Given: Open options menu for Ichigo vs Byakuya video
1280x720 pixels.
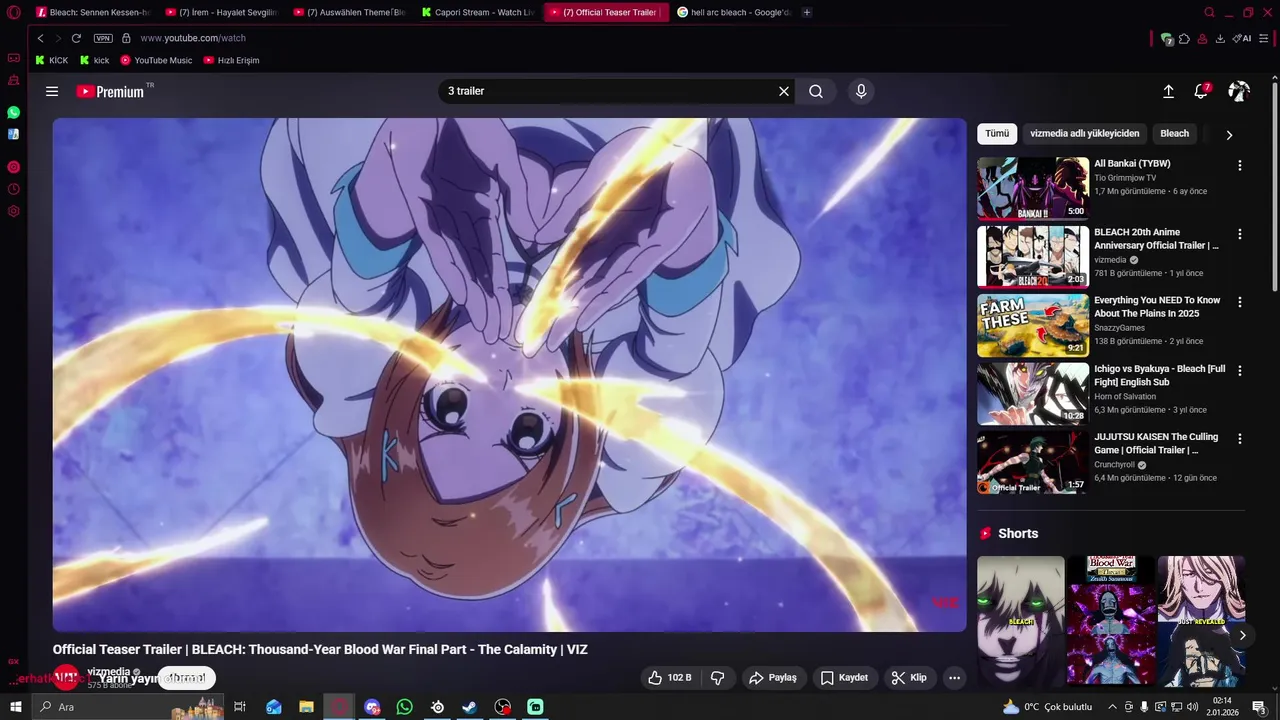Looking at the screenshot, I should pos(1240,370).
